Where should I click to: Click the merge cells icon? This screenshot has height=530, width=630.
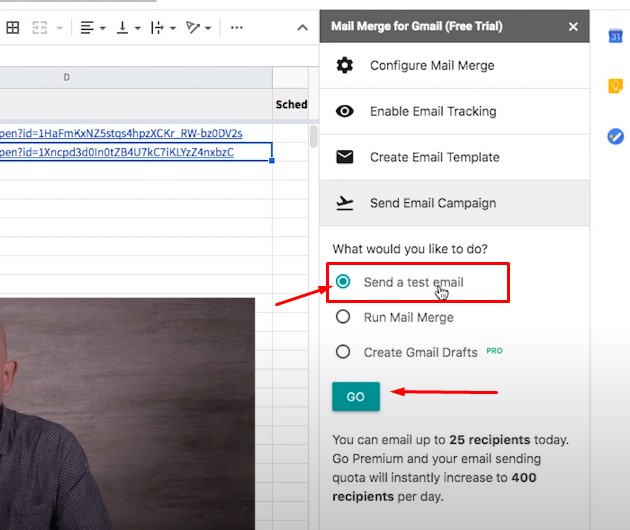tap(39, 28)
